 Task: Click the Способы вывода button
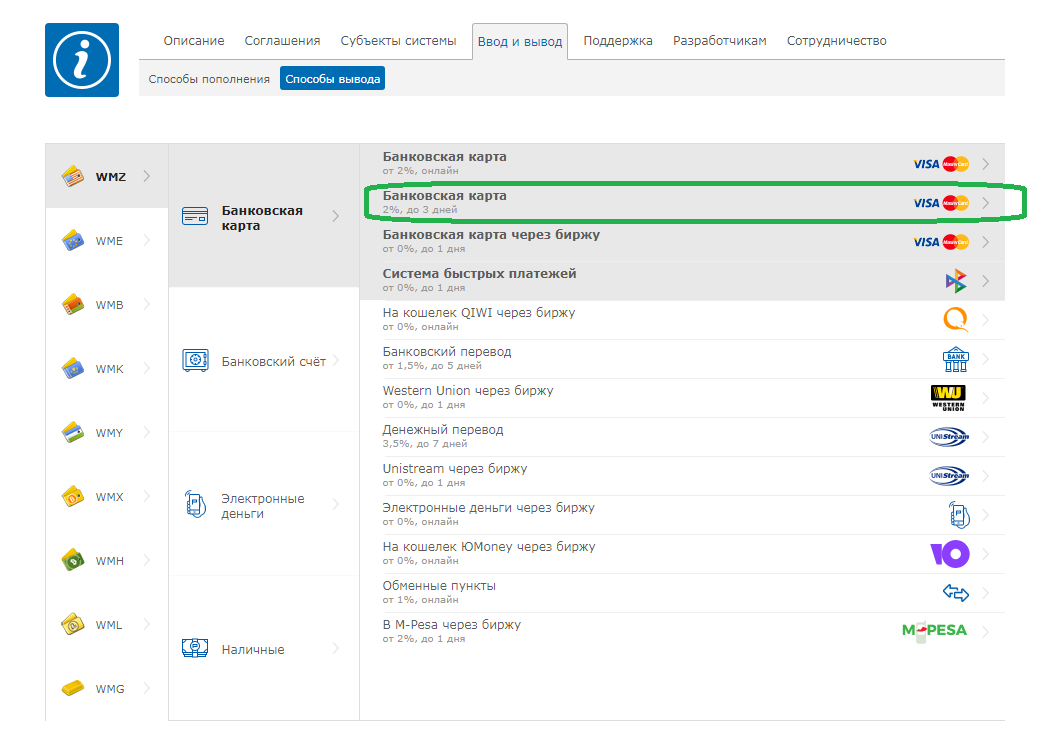tap(332, 79)
